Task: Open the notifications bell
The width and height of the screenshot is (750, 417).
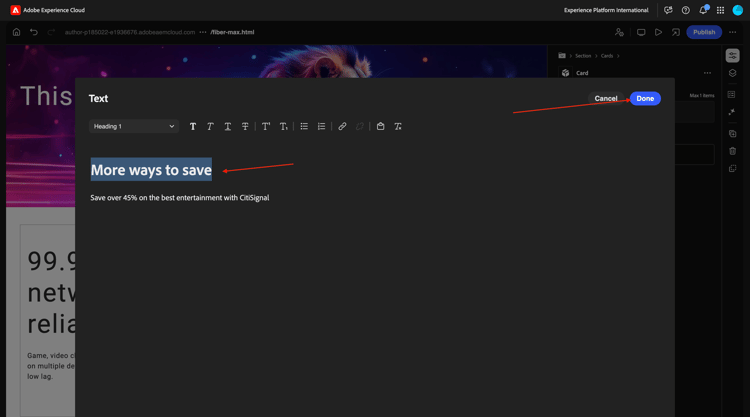Action: tap(703, 10)
